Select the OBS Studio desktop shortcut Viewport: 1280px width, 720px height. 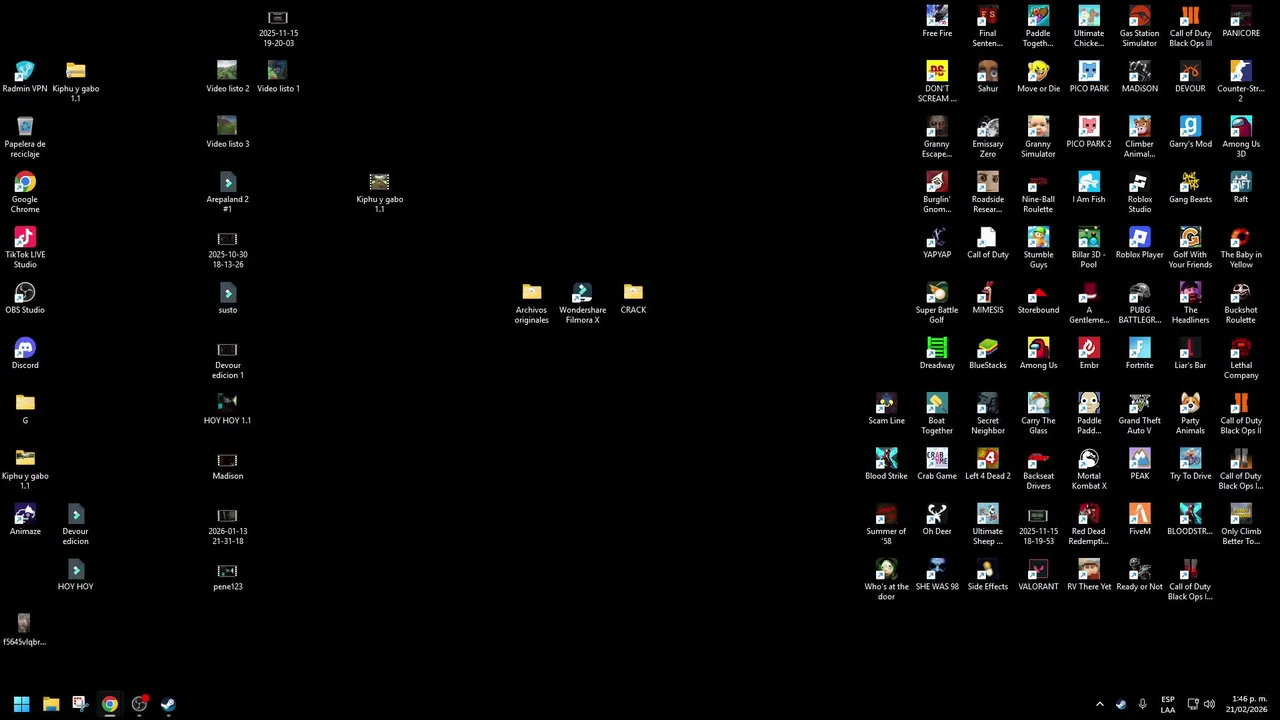click(x=25, y=298)
